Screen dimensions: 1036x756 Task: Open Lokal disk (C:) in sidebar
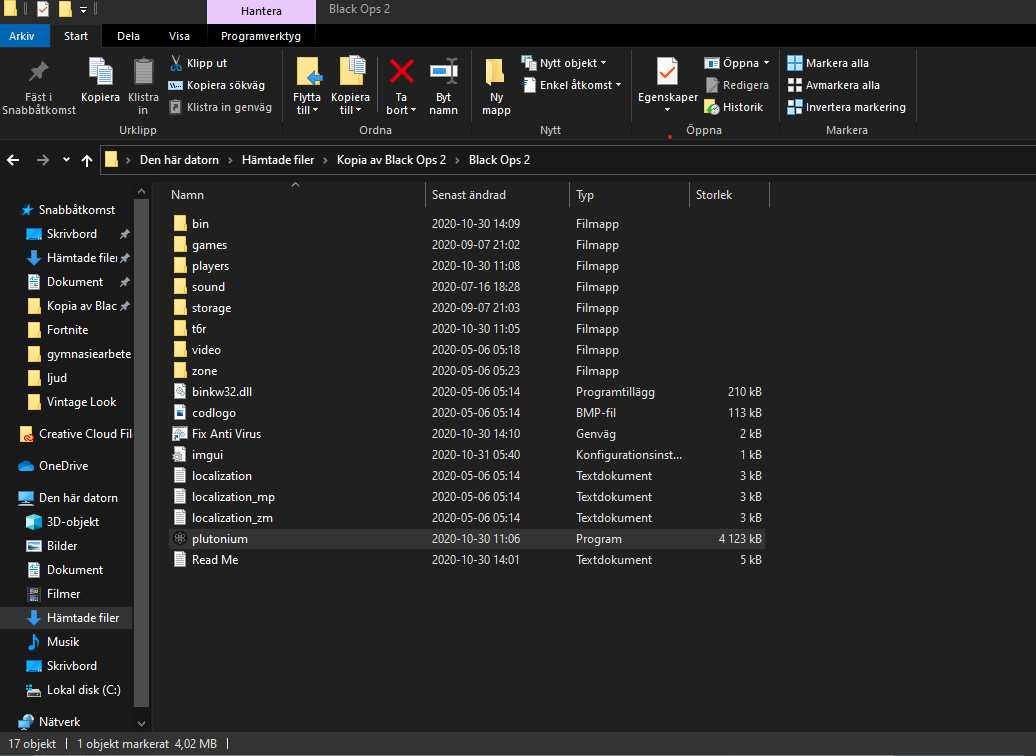pyautogui.click(x=74, y=690)
